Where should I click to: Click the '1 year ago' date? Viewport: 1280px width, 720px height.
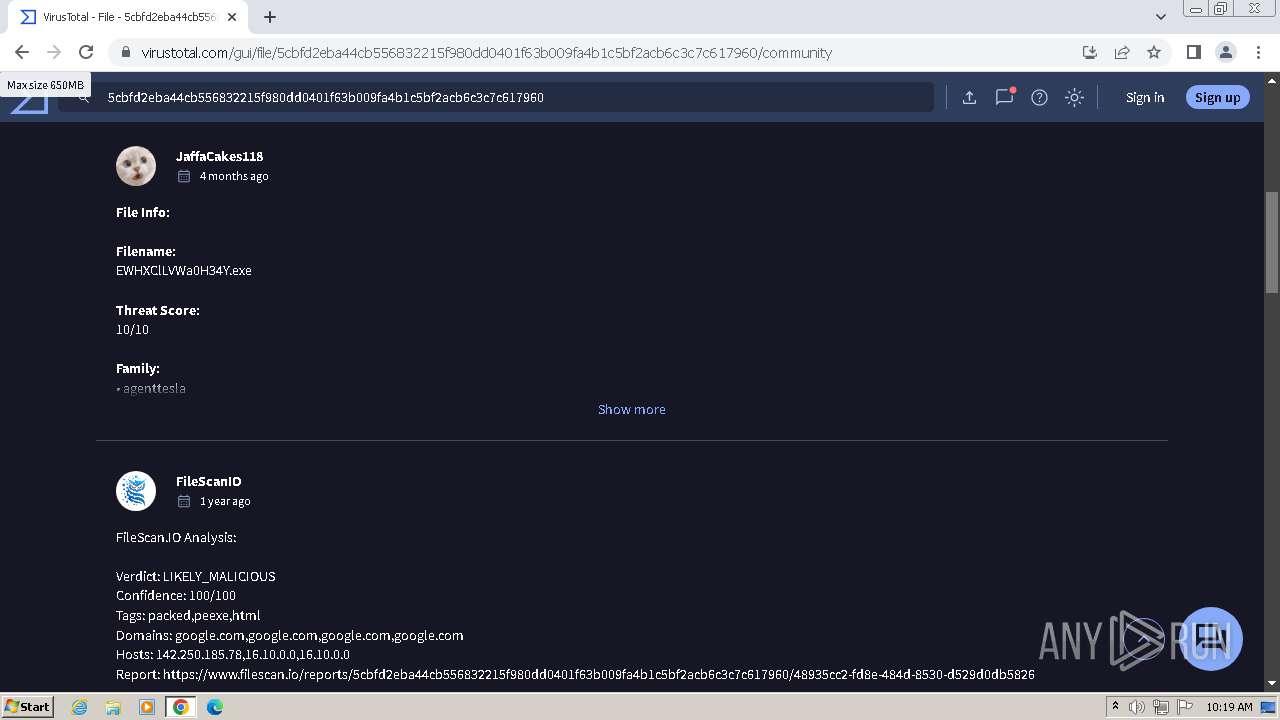coord(225,501)
